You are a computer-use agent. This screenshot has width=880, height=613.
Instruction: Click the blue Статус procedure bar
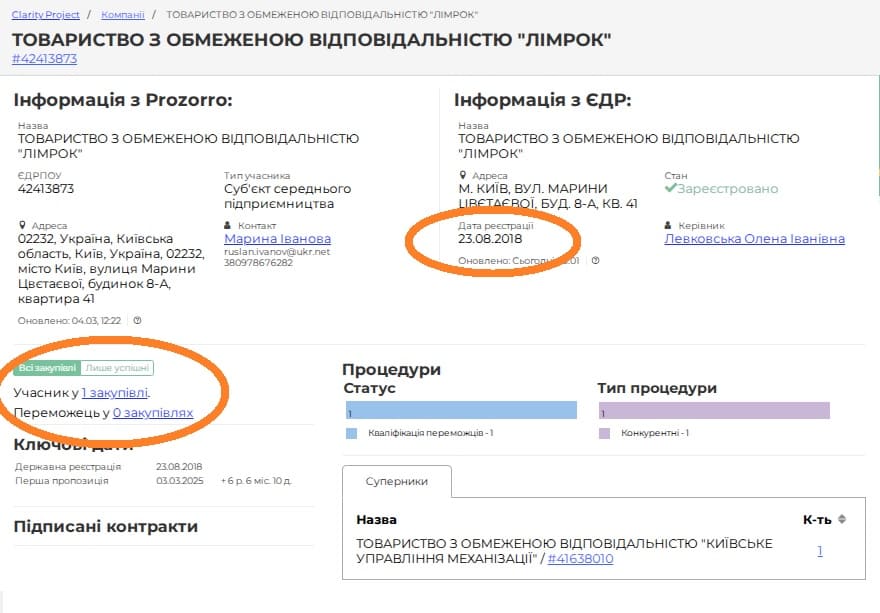[460, 411]
